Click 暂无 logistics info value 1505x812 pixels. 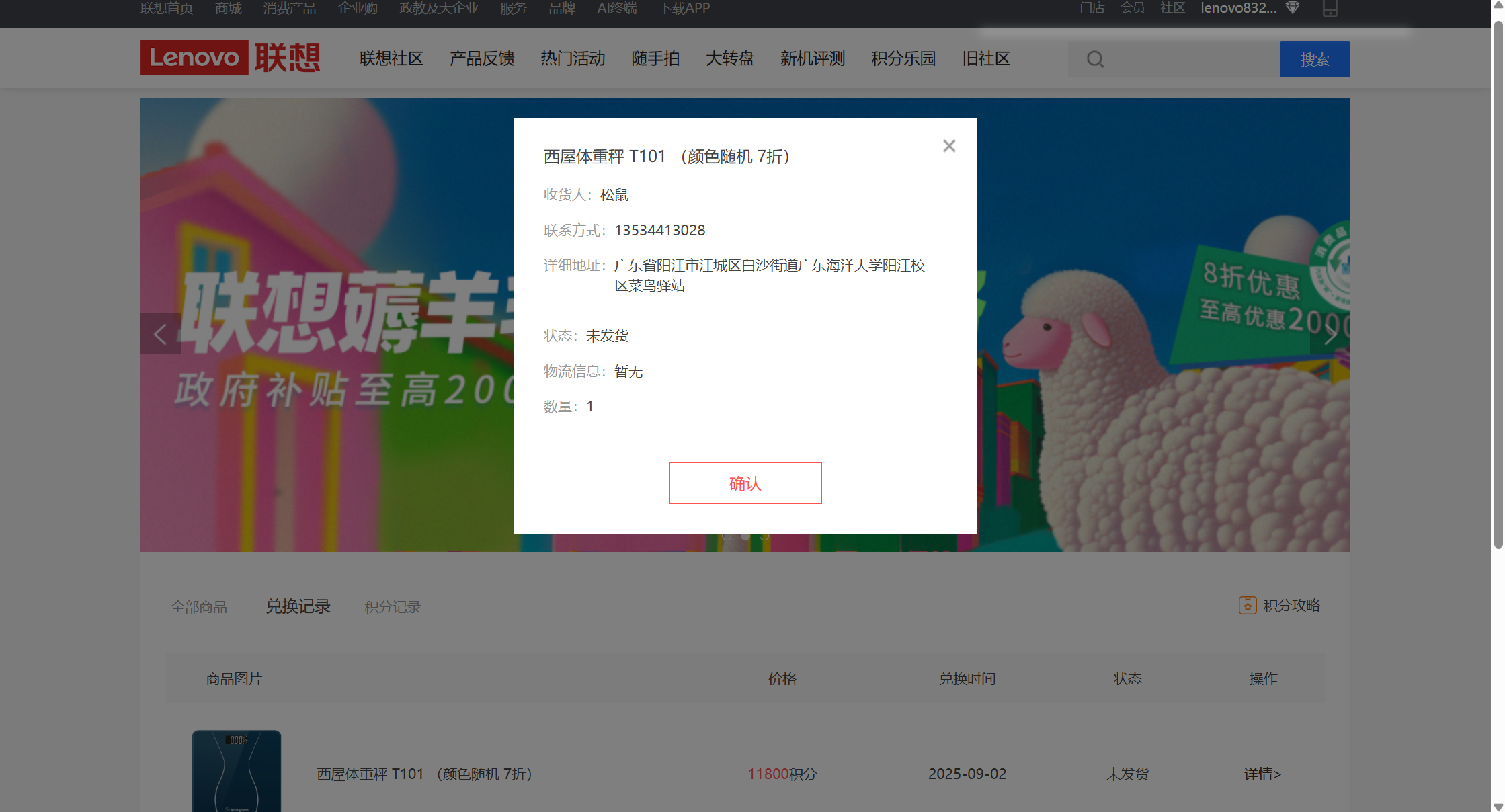pyautogui.click(x=628, y=372)
